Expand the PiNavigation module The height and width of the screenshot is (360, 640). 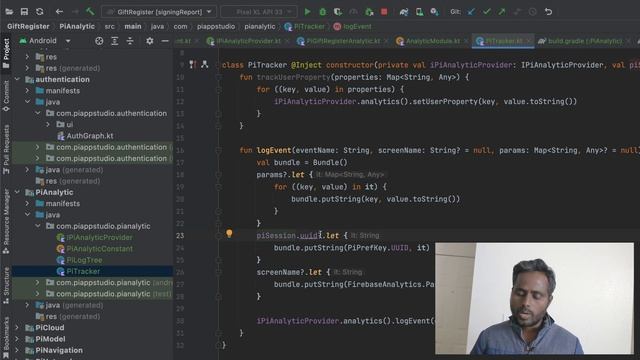(17, 350)
